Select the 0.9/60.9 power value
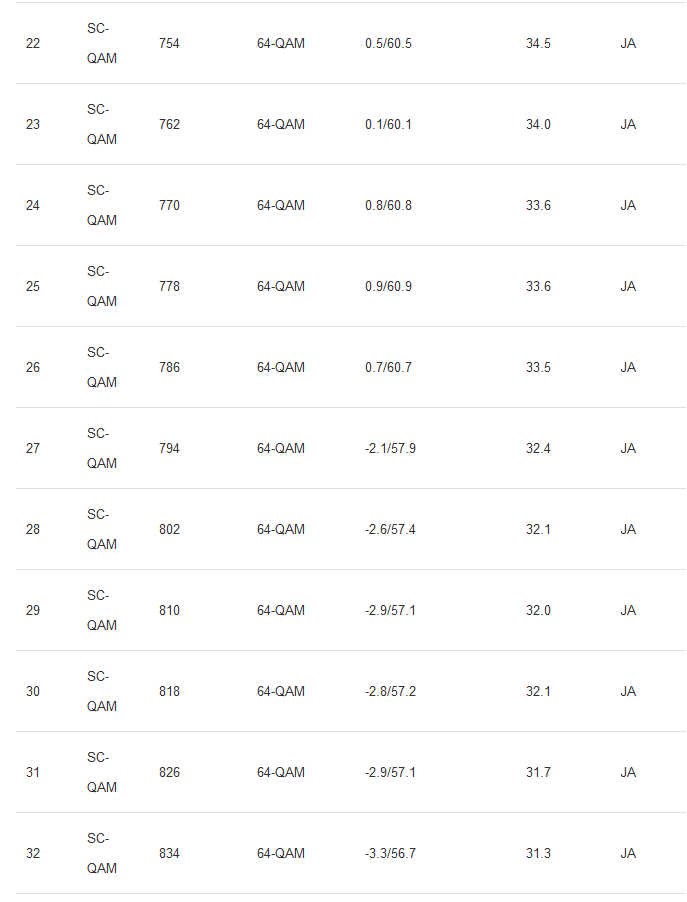The height and width of the screenshot is (902, 687). pyautogui.click(x=388, y=287)
